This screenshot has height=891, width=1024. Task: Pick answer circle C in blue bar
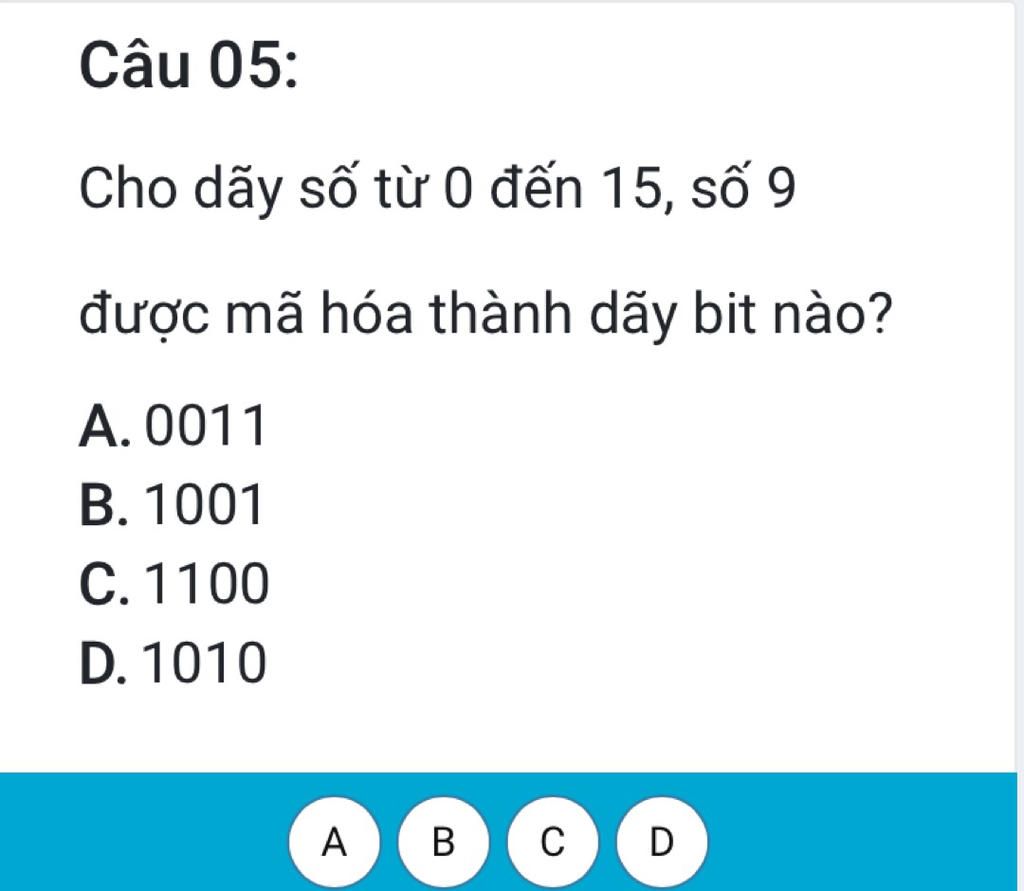click(550, 840)
